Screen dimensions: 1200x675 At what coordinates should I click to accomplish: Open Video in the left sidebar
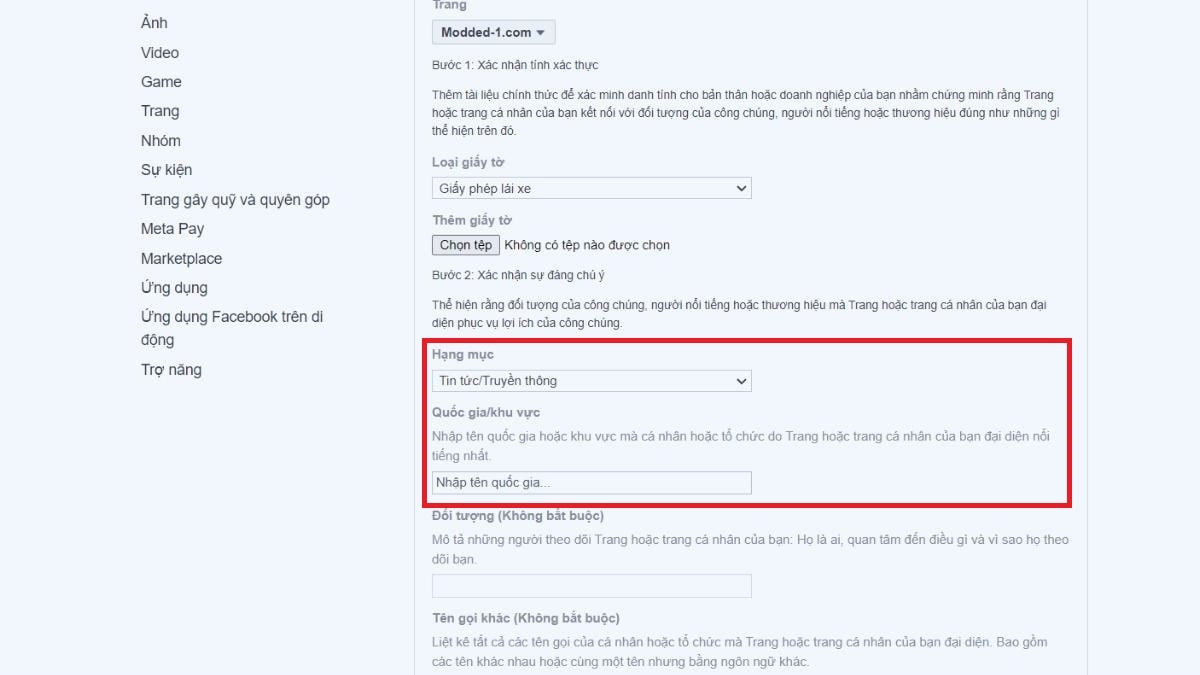(x=160, y=53)
